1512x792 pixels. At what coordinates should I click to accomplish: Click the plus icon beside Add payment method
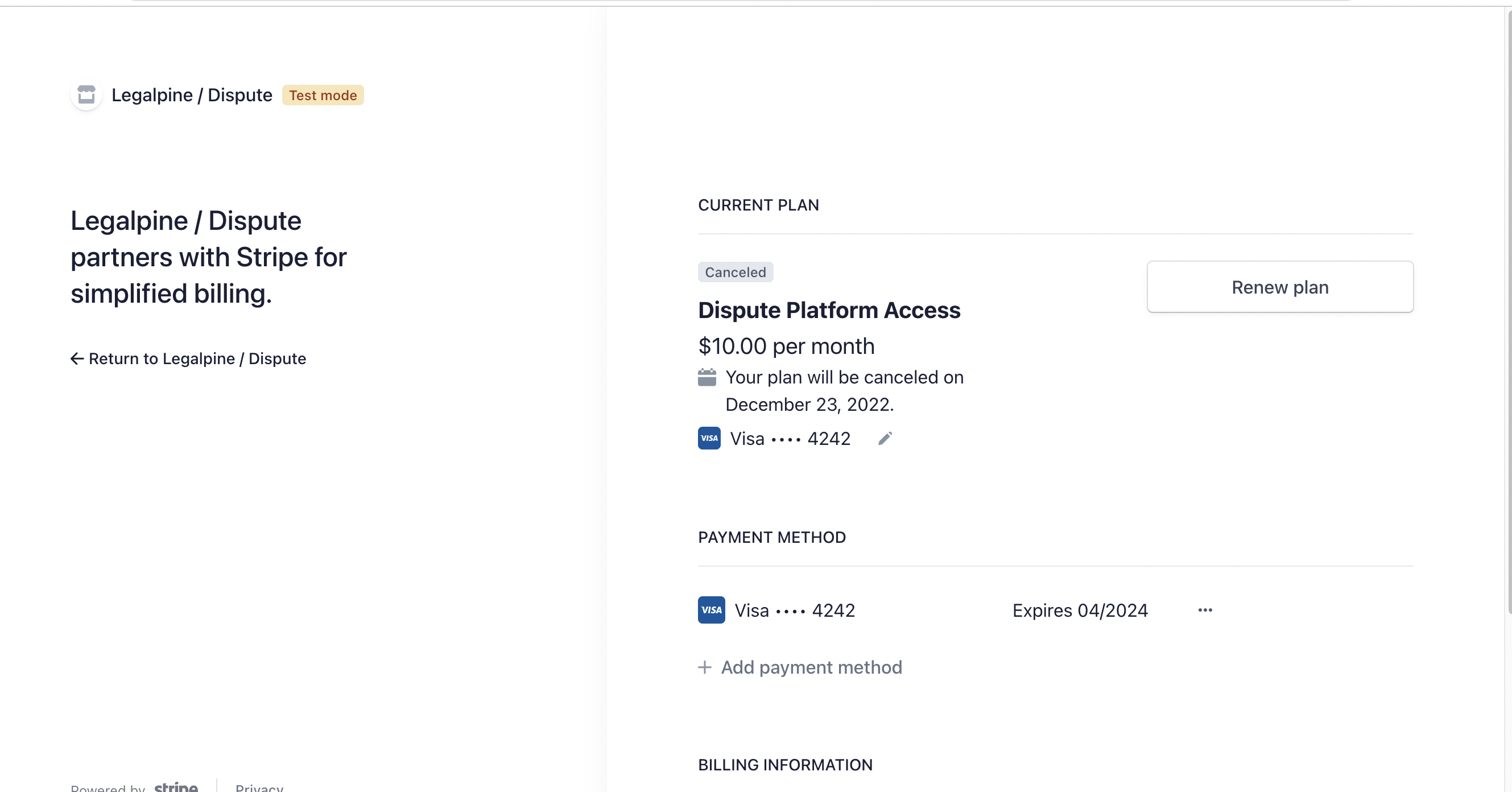(x=704, y=667)
